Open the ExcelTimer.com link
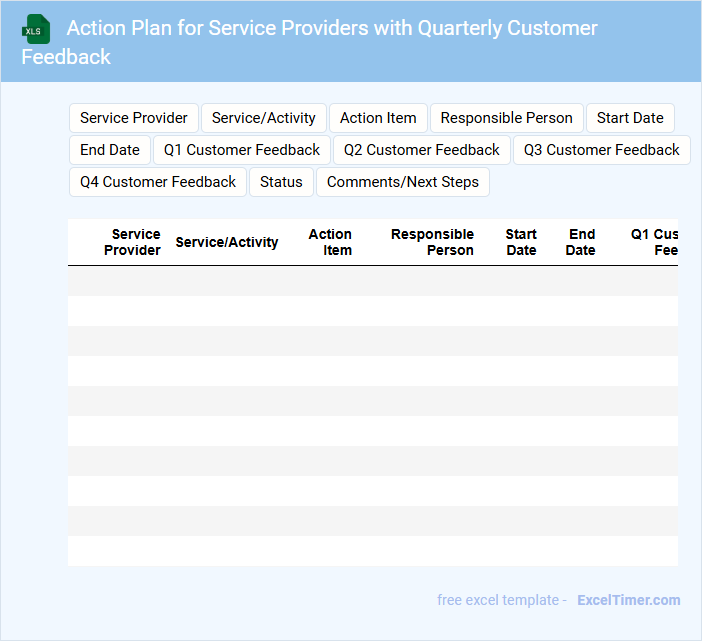This screenshot has width=702, height=641. point(628,600)
